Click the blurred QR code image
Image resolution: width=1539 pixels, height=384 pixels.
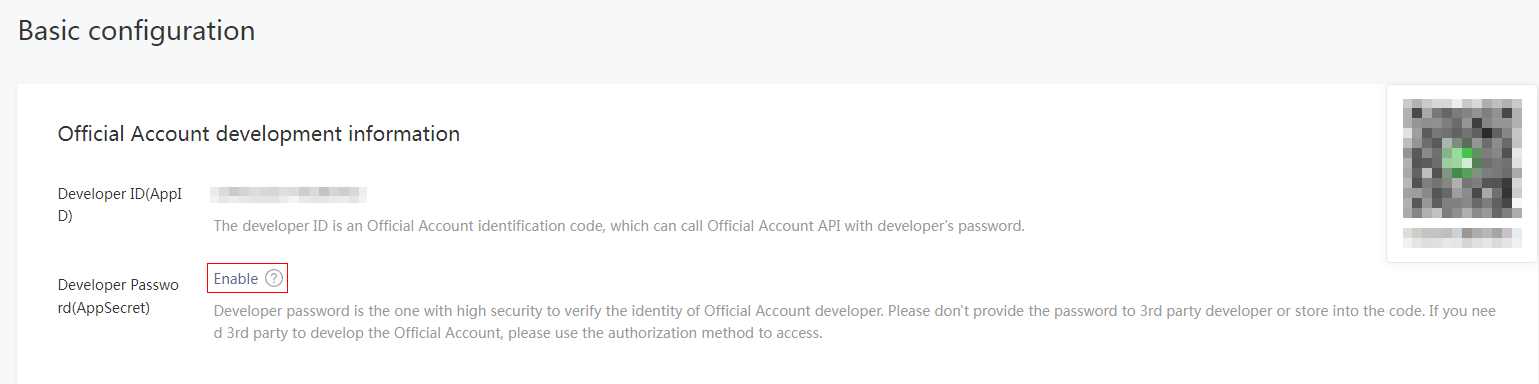click(x=1461, y=159)
